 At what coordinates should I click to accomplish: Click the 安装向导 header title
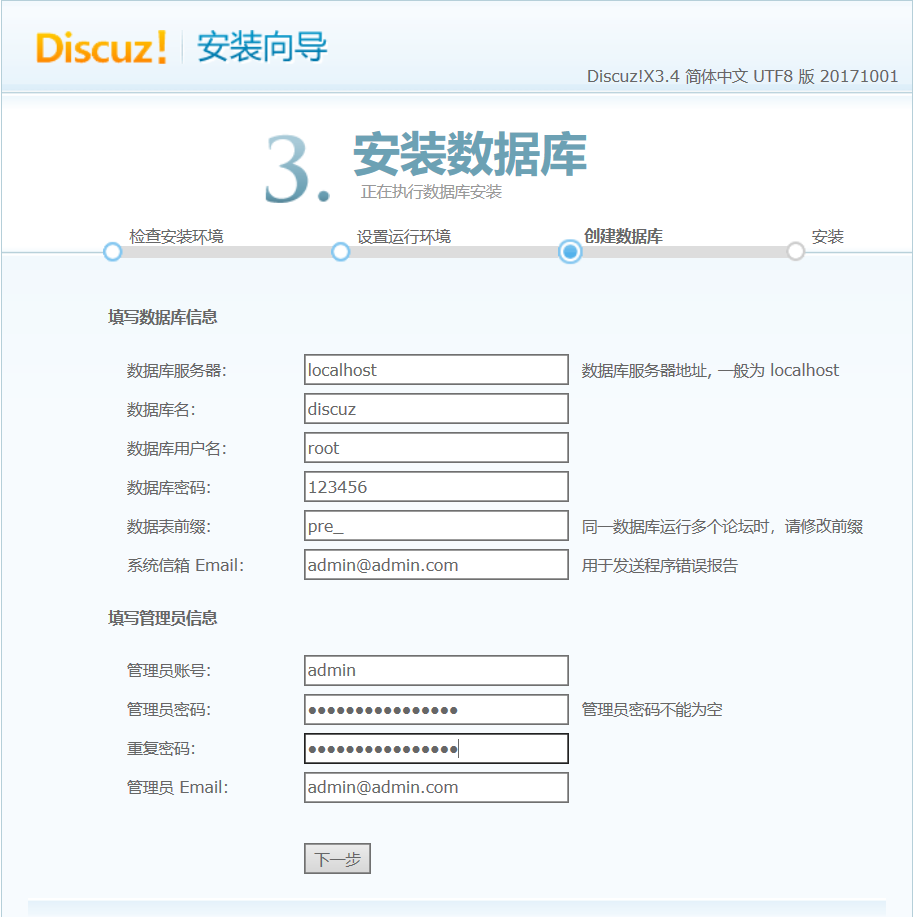[x=262, y=47]
